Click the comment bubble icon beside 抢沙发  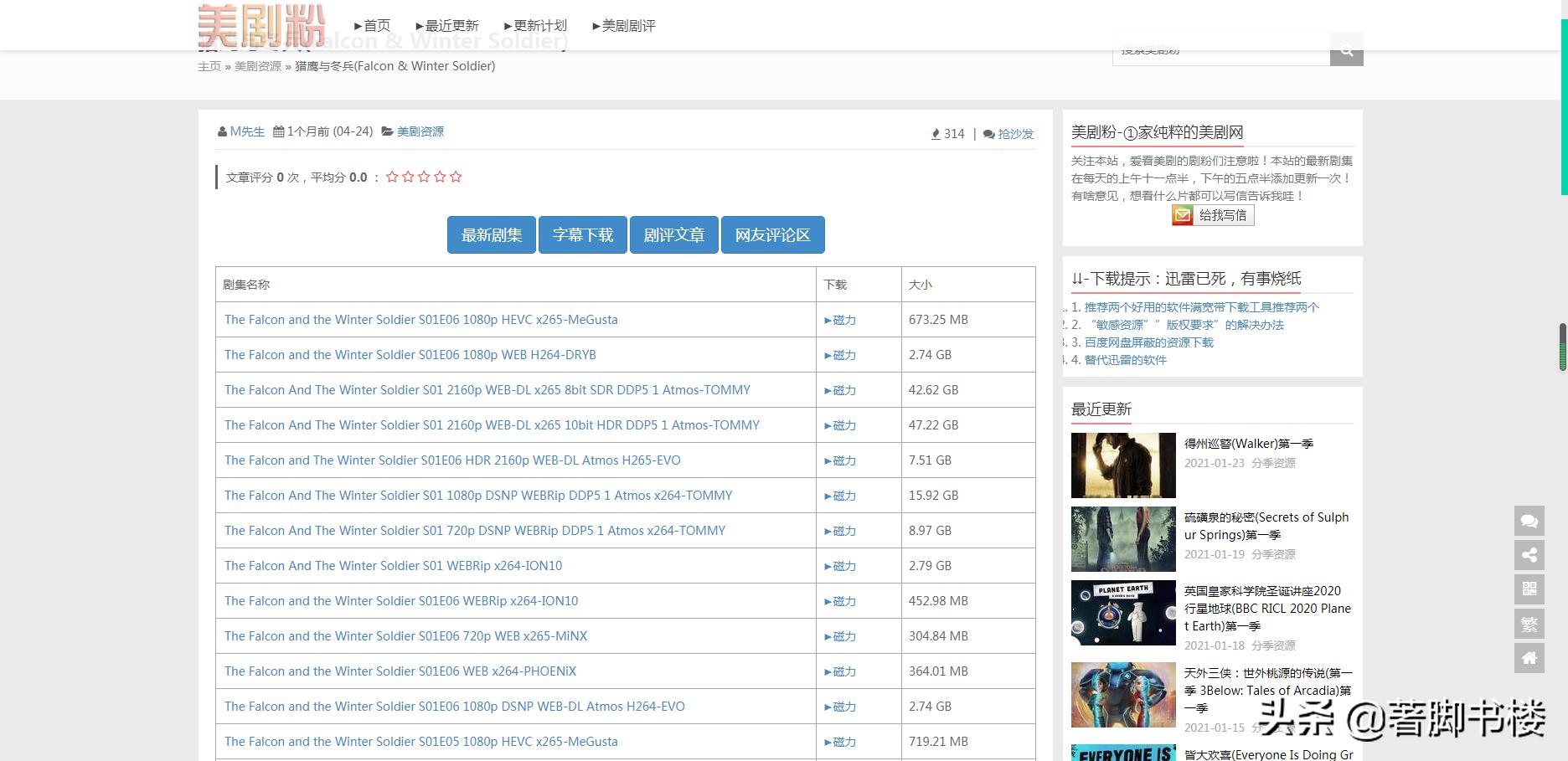[x=990, y=133]
